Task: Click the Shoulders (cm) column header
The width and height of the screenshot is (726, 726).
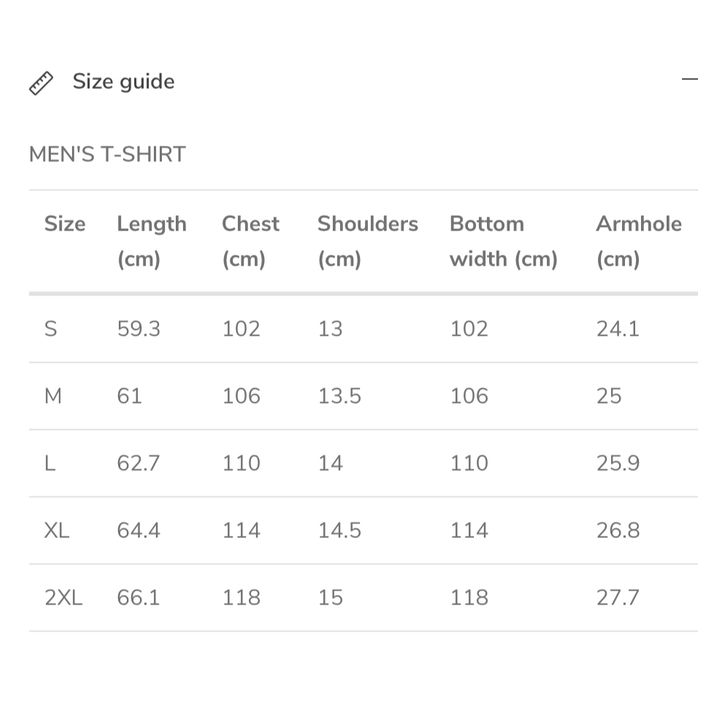Action: [367, 241]
